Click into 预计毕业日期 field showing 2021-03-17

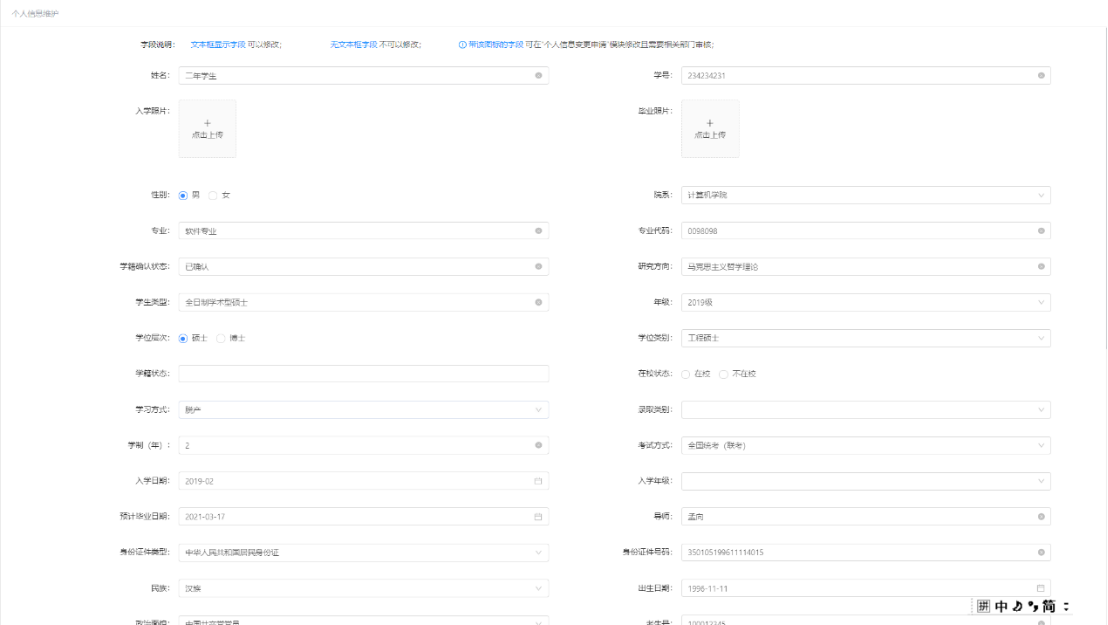[363, 517]
